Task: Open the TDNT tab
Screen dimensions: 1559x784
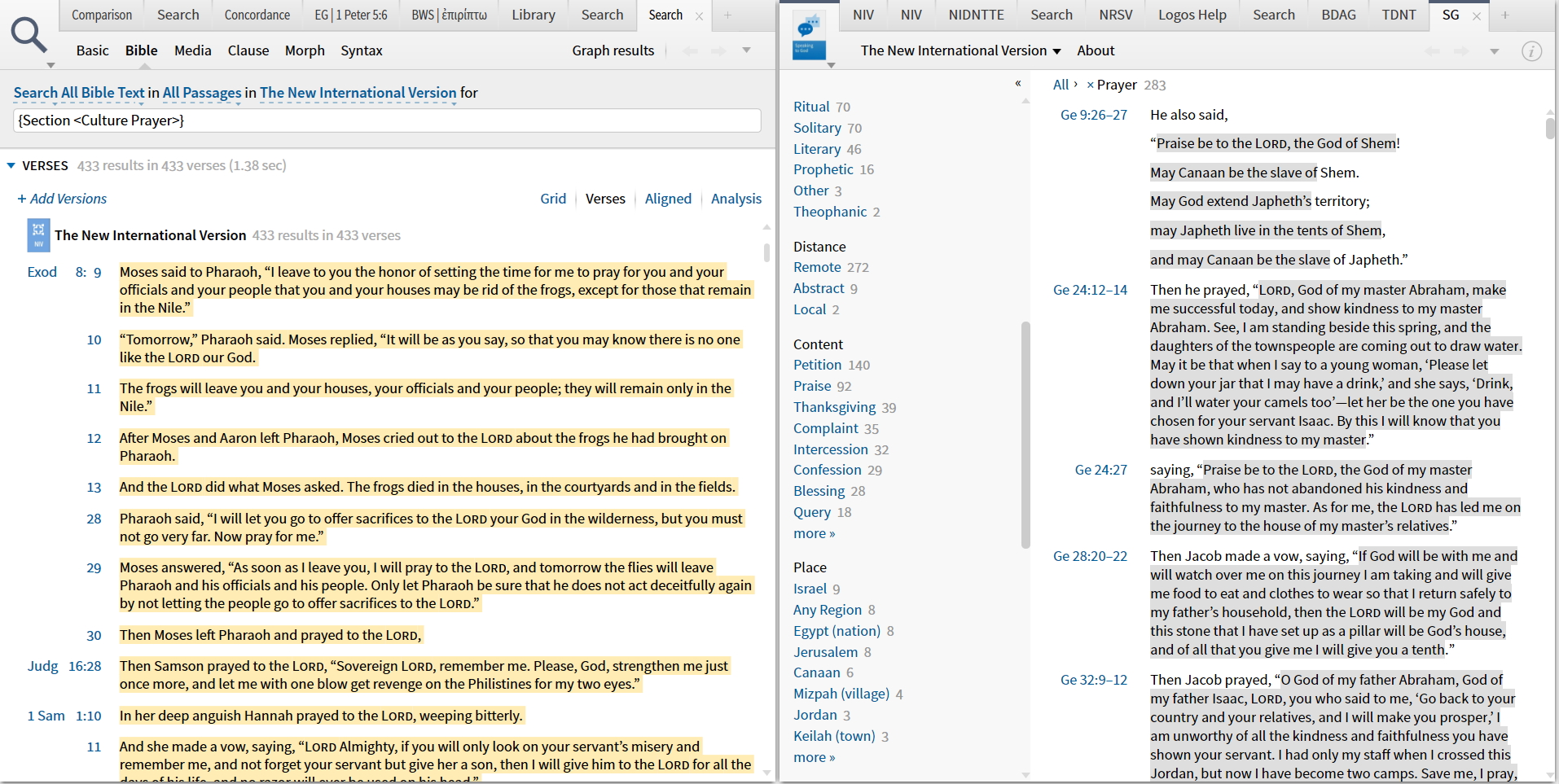Action: (x=1399, y=15)
